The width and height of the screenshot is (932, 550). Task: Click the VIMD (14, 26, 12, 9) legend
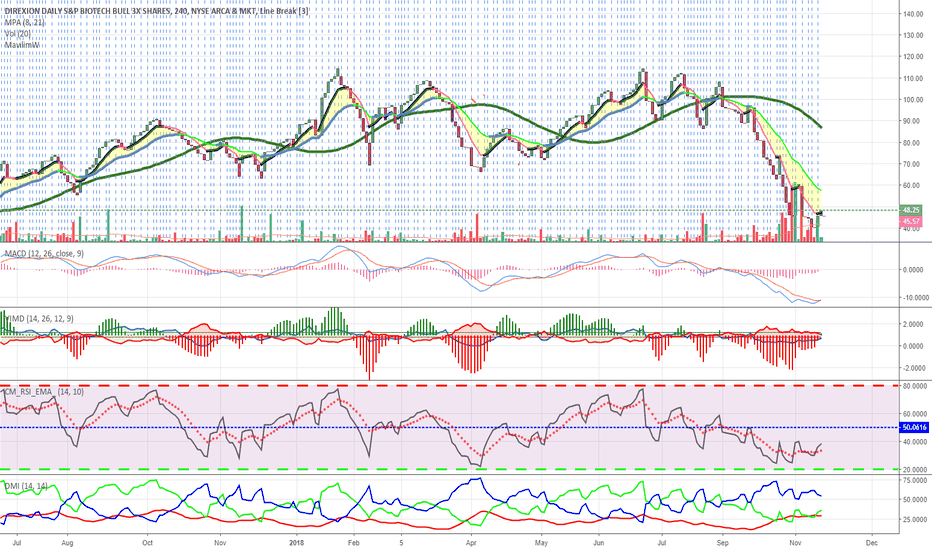(39, 319)
